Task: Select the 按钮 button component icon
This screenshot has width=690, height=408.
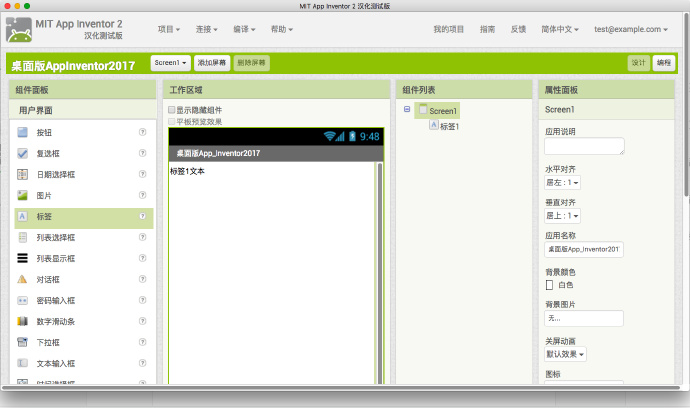Action: [22, 132]
